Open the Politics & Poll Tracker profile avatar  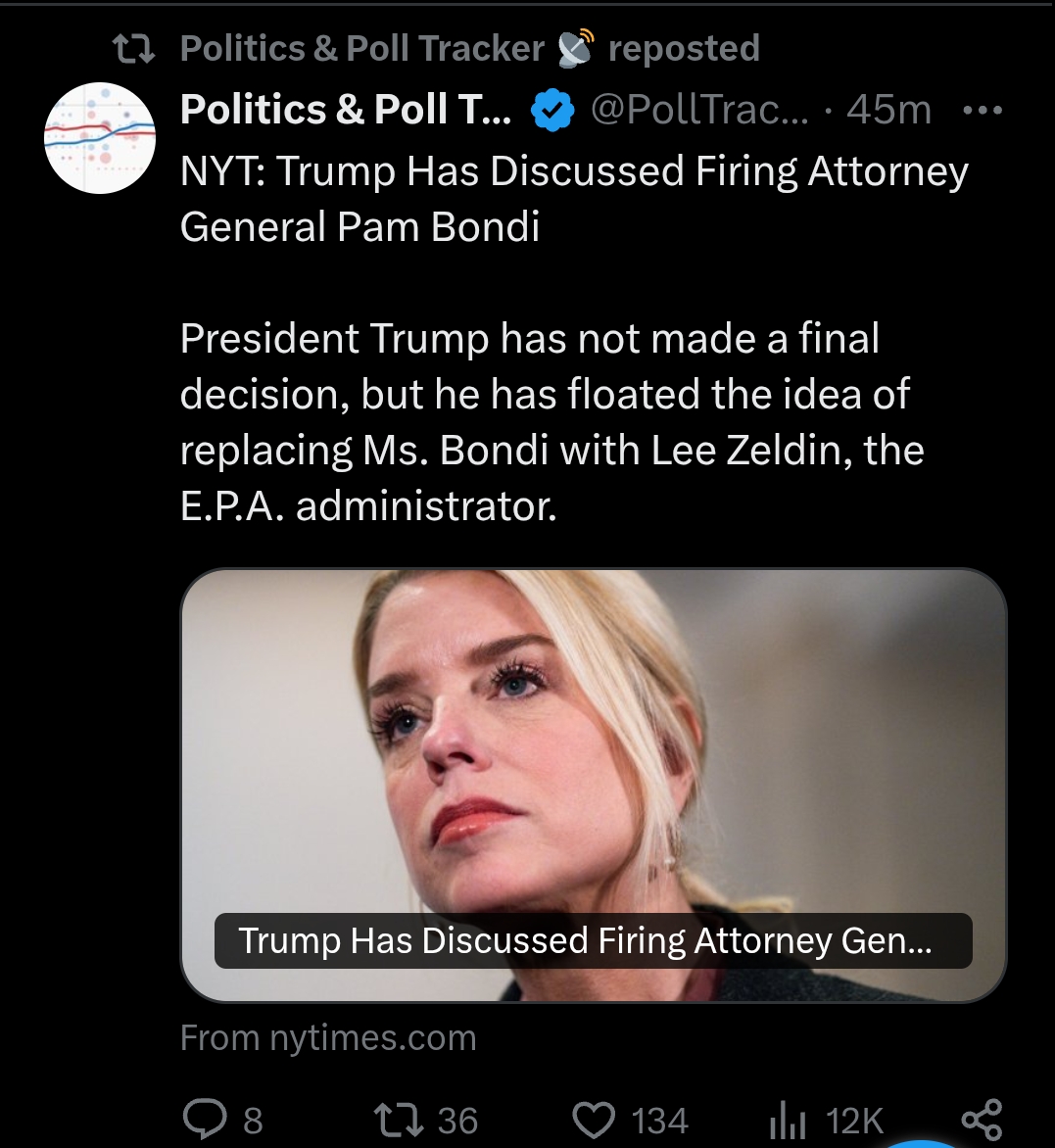point(101,138)
